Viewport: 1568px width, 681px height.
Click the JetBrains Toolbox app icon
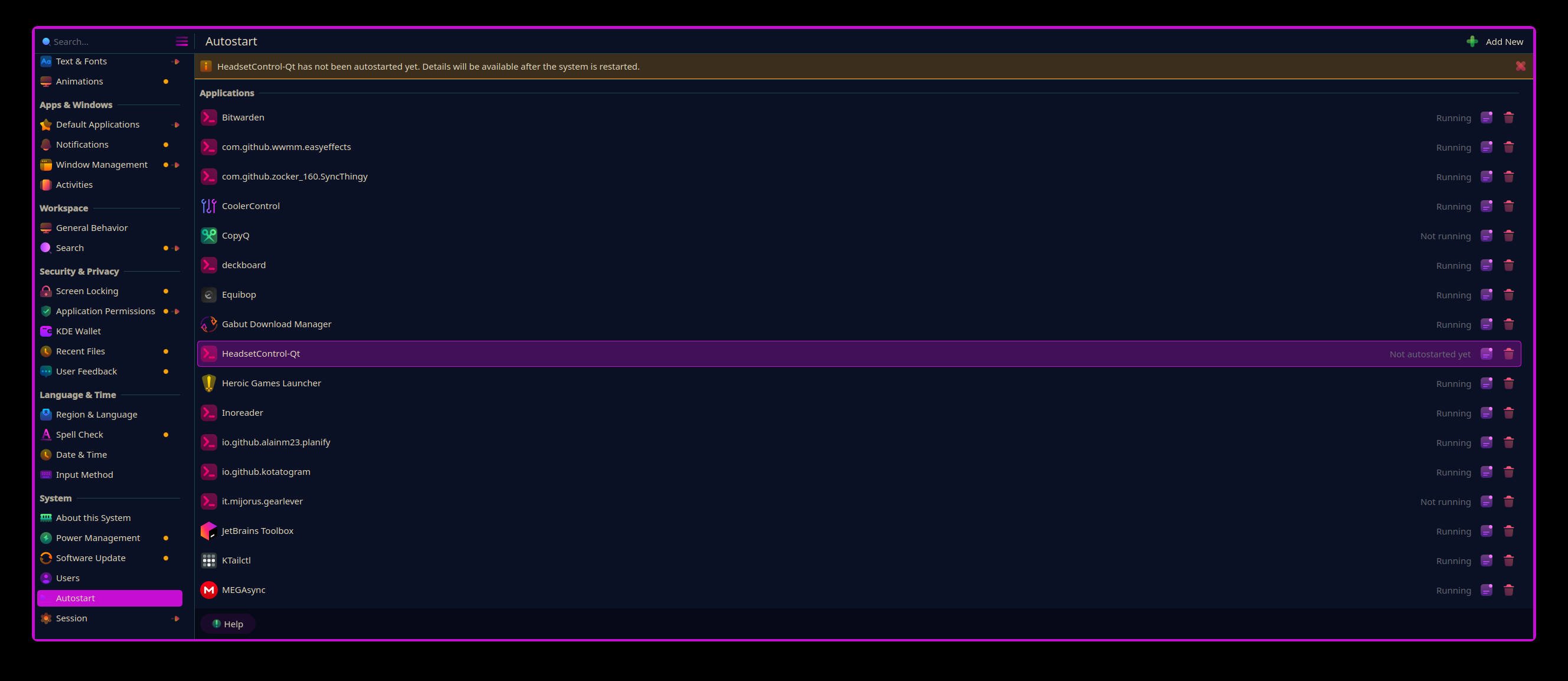(x=209, y=530)
